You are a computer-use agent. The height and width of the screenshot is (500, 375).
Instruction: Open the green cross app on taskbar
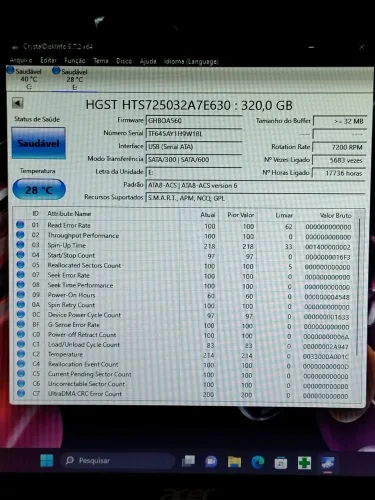tap(304, 463)
